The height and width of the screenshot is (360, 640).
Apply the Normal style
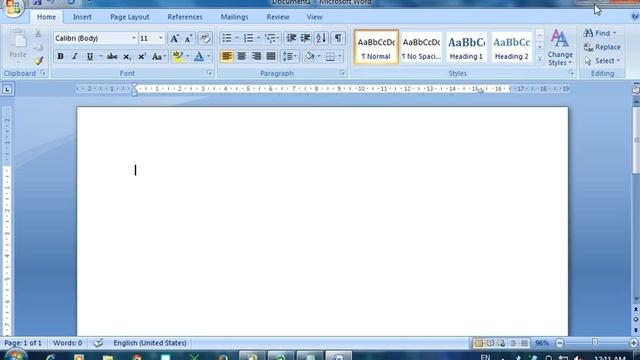376,47
